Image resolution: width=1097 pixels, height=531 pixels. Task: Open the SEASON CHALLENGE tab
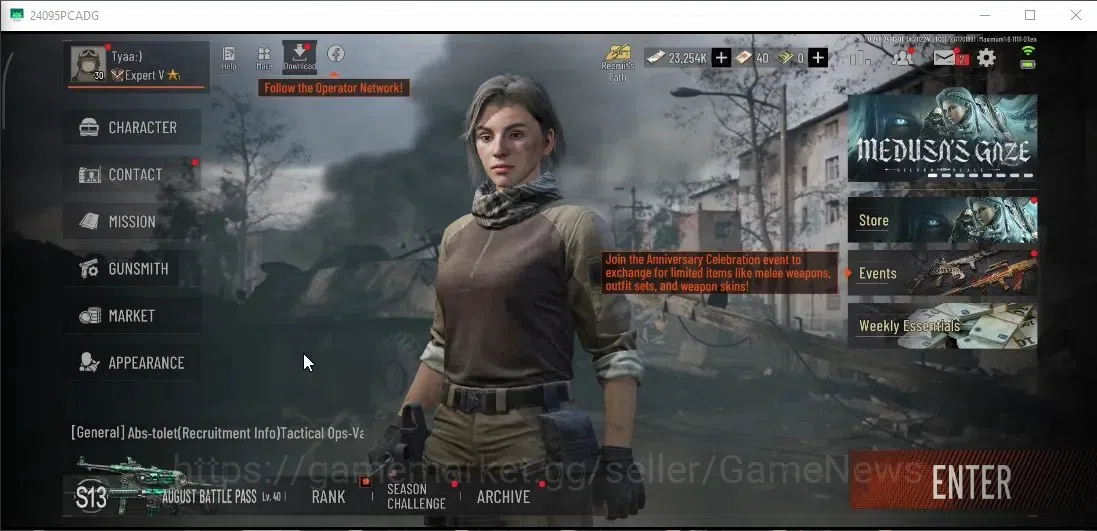click(416, 496)
